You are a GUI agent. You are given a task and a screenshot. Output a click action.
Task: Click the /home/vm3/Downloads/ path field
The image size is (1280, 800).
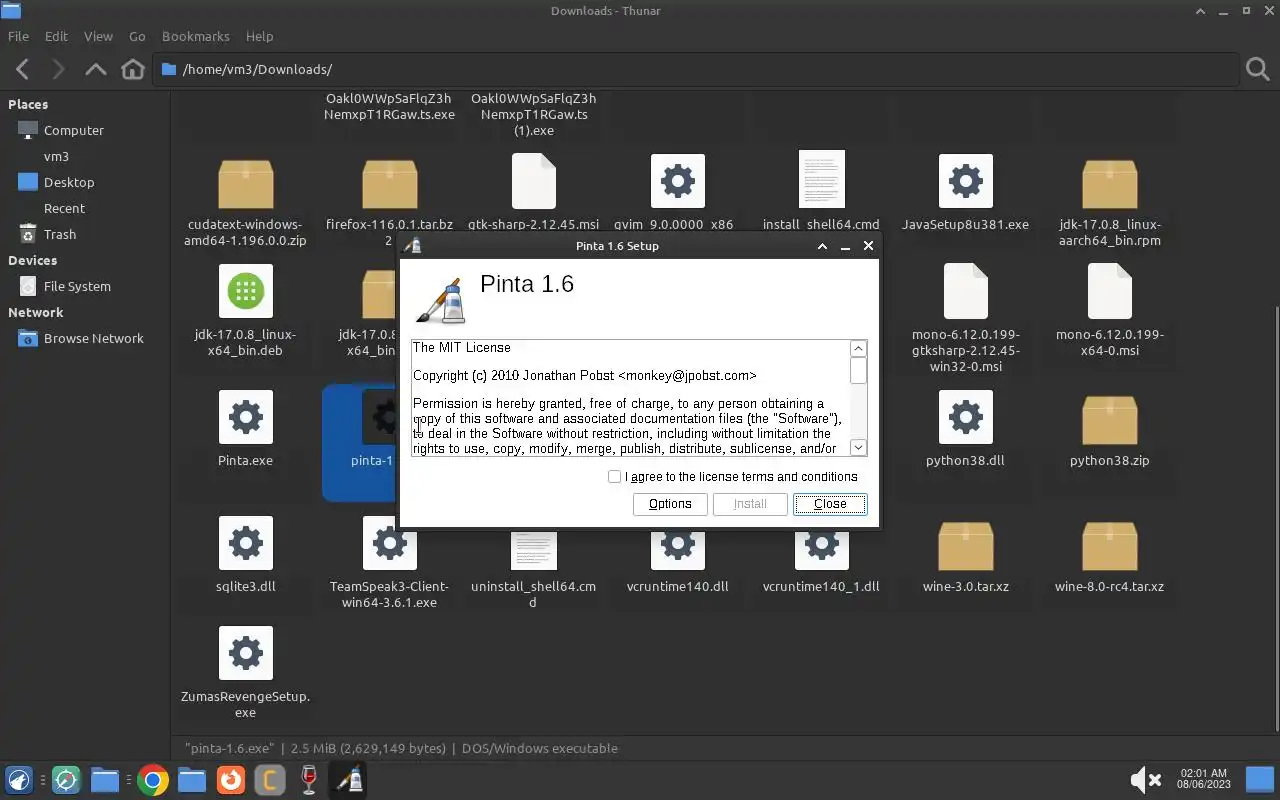695,69
